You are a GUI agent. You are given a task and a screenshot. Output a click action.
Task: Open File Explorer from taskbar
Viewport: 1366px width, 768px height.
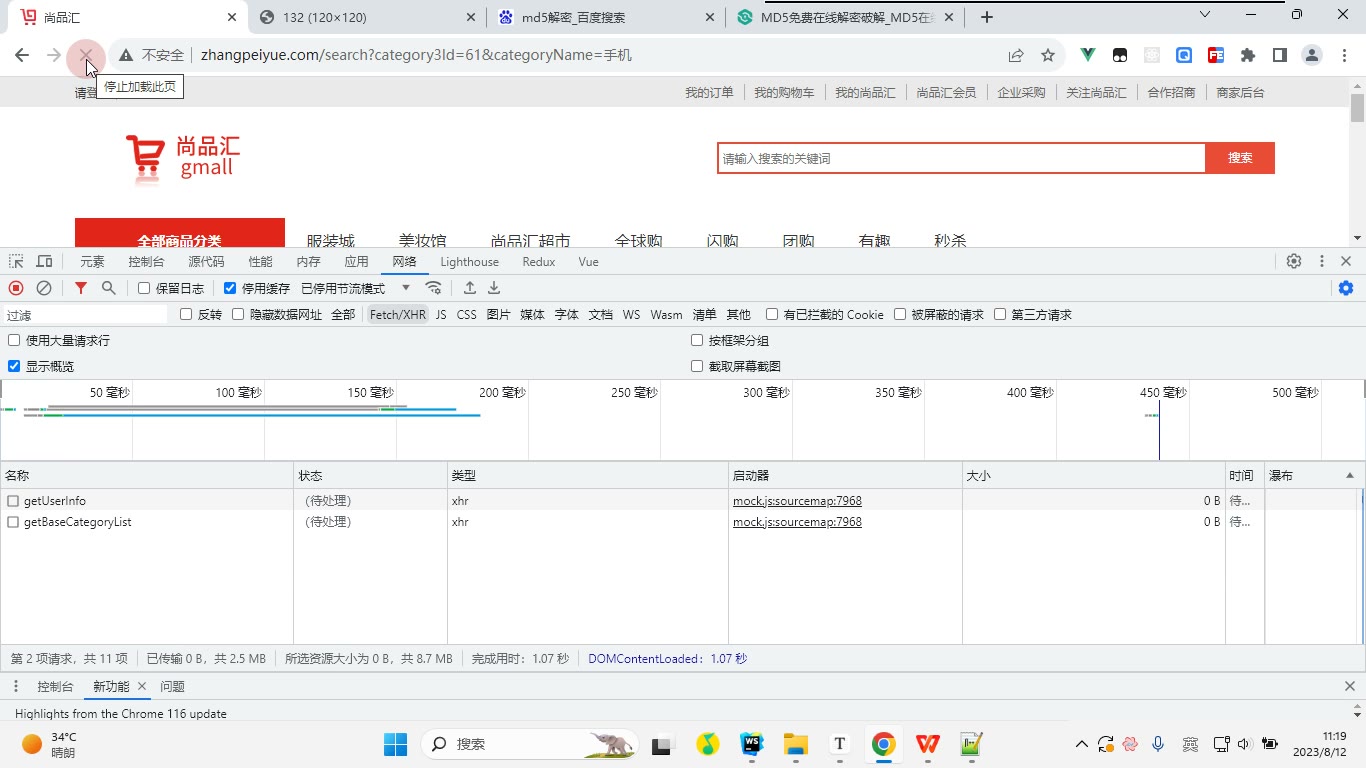795,744
